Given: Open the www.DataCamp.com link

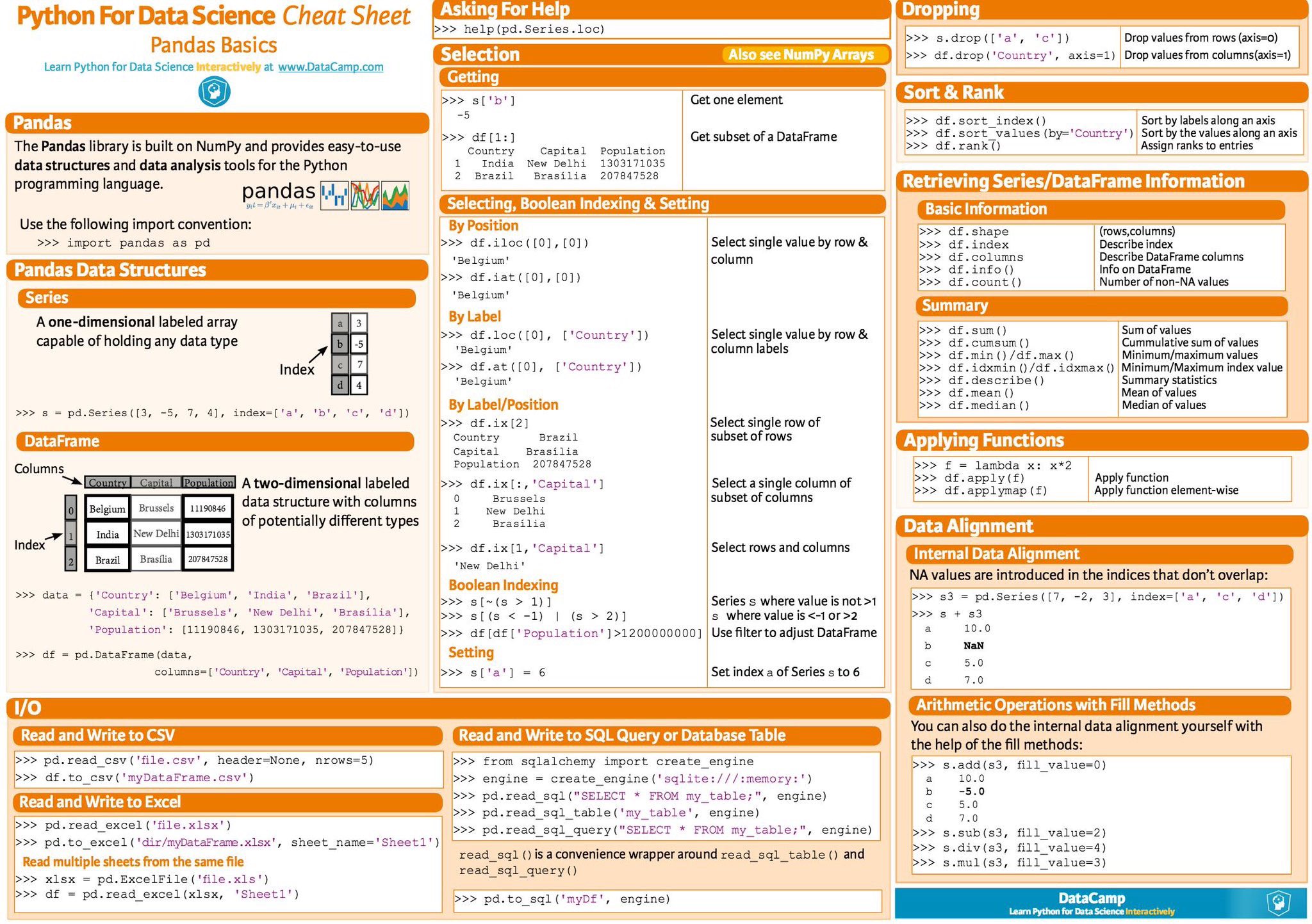Looking at the screenshot, I should coord(331,67).
